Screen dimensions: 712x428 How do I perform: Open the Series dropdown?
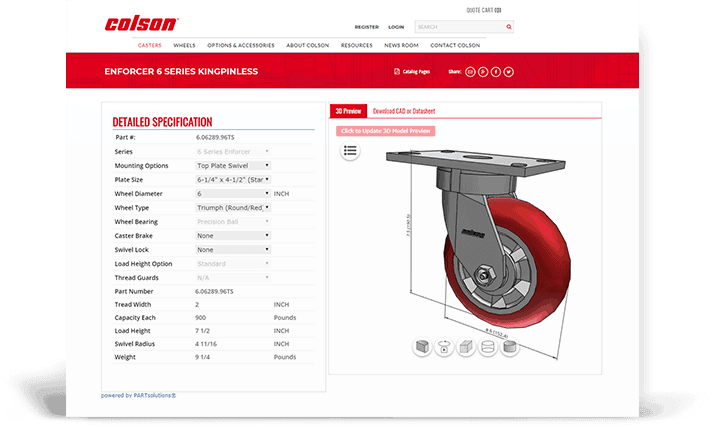(233, 152)
